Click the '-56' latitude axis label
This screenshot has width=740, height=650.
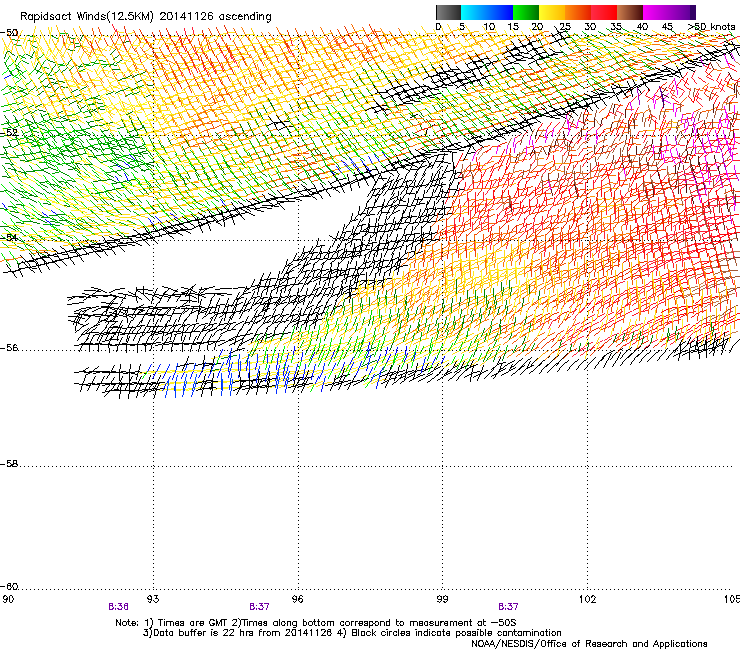coord(9,348)
